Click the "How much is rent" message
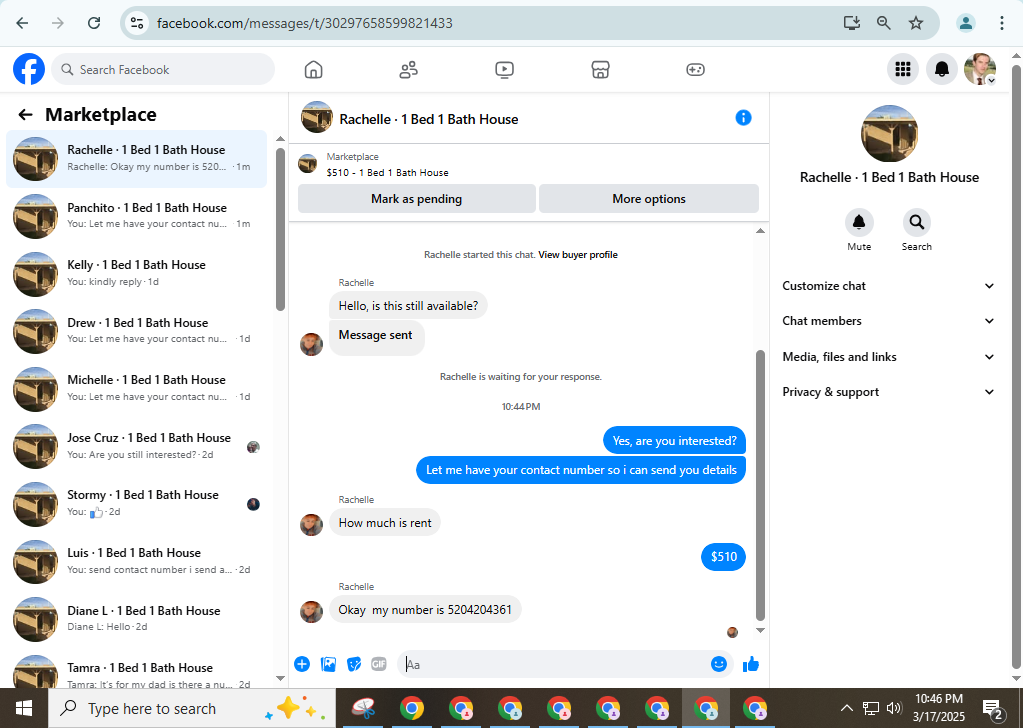 (x=385, y=523)
